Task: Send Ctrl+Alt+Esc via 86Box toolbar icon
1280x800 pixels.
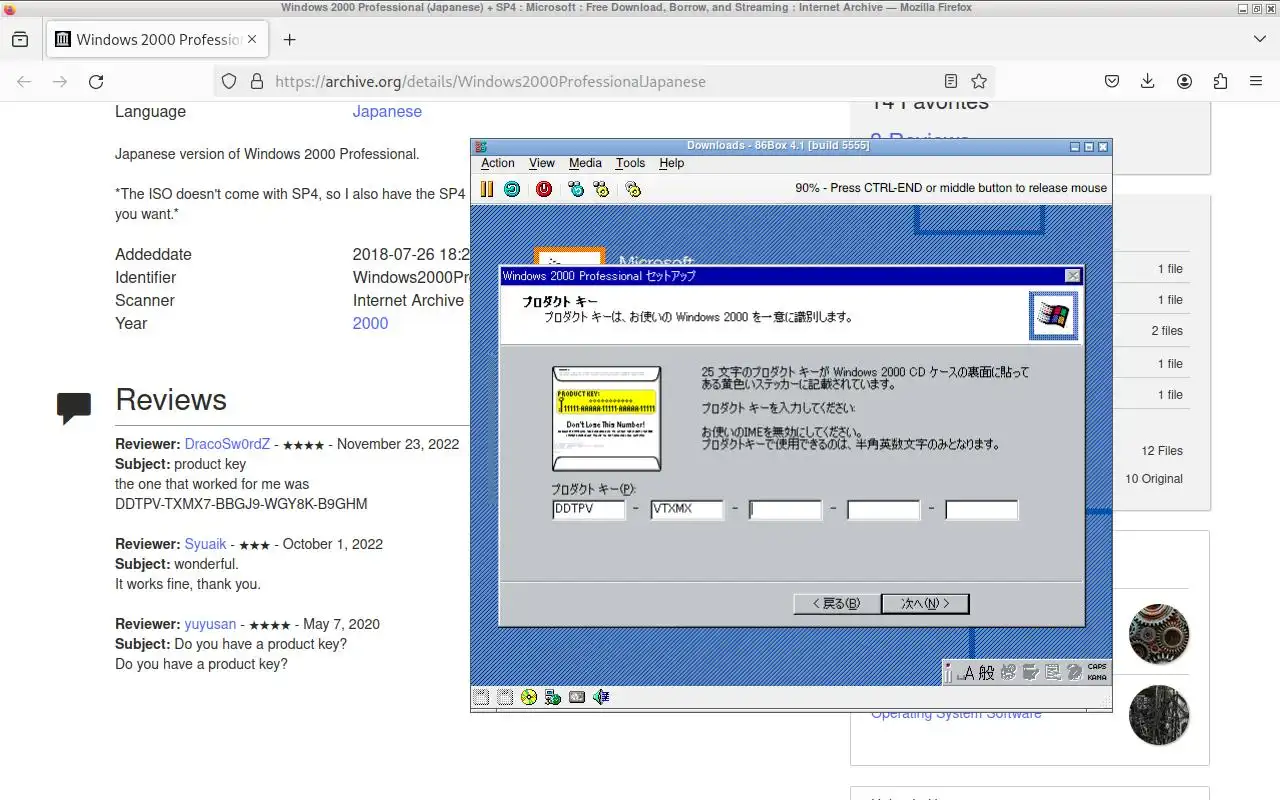Action: (601, 188)
